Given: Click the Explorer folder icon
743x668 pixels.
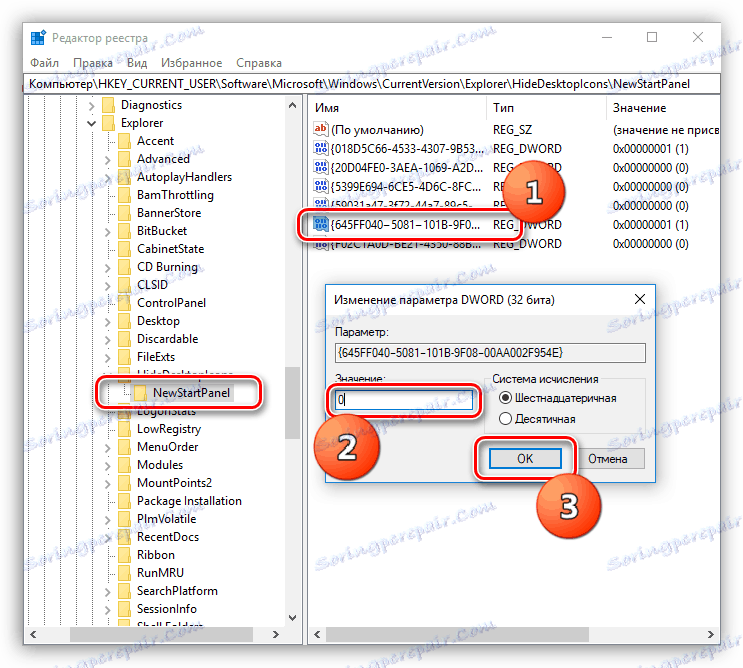Looking at the screenshot, I should coord(109,123).
